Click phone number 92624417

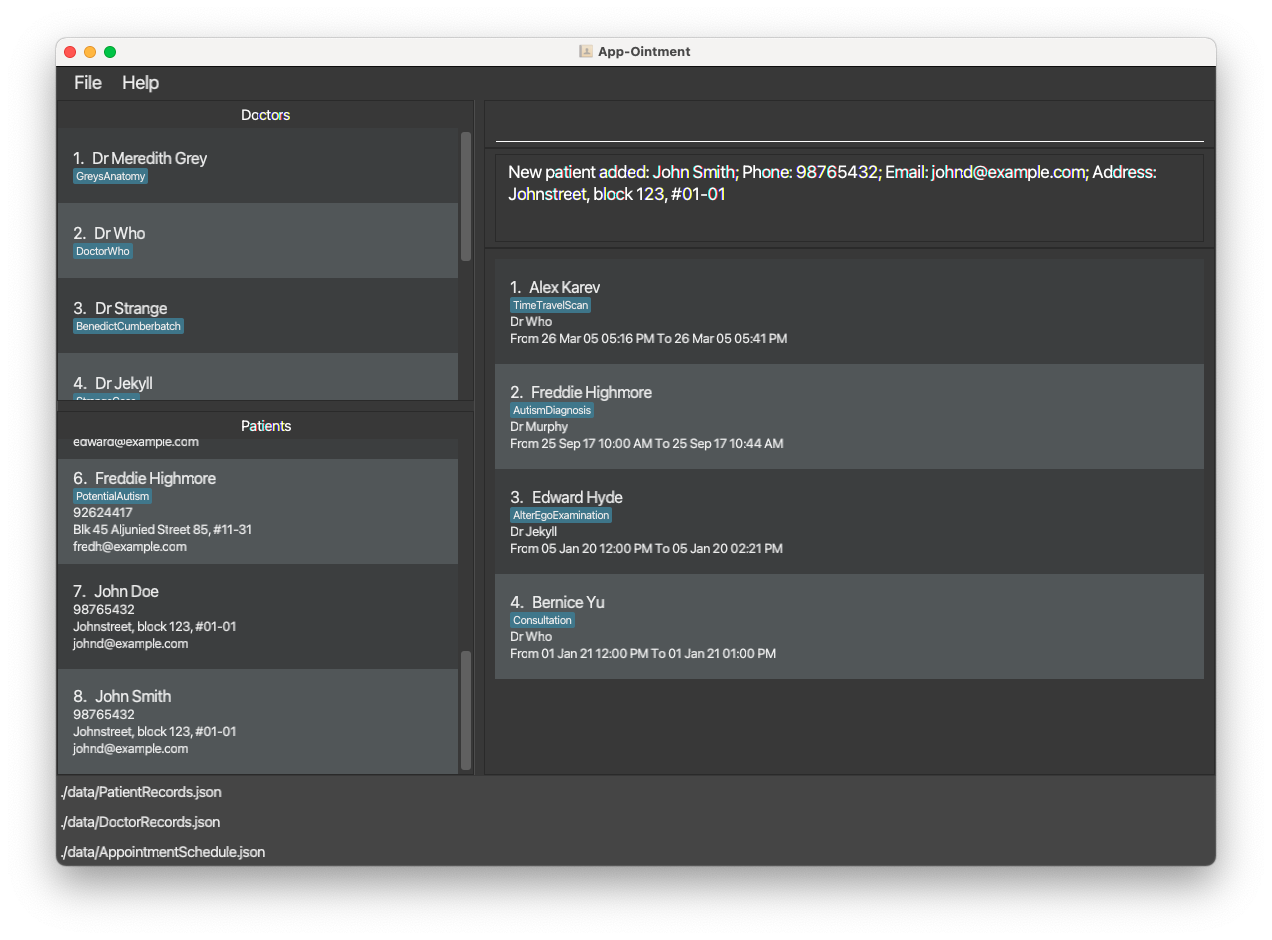tap(104, 512)
